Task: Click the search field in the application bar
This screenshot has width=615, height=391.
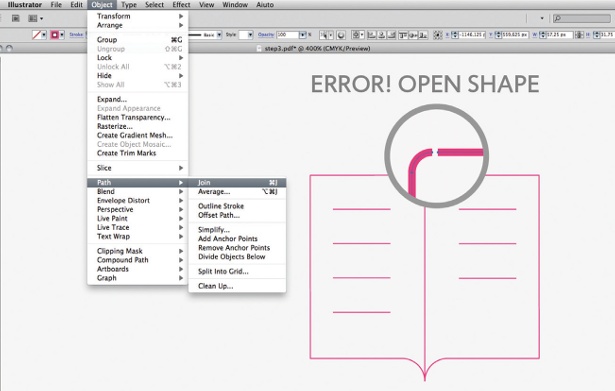Action: coord(582,18)
